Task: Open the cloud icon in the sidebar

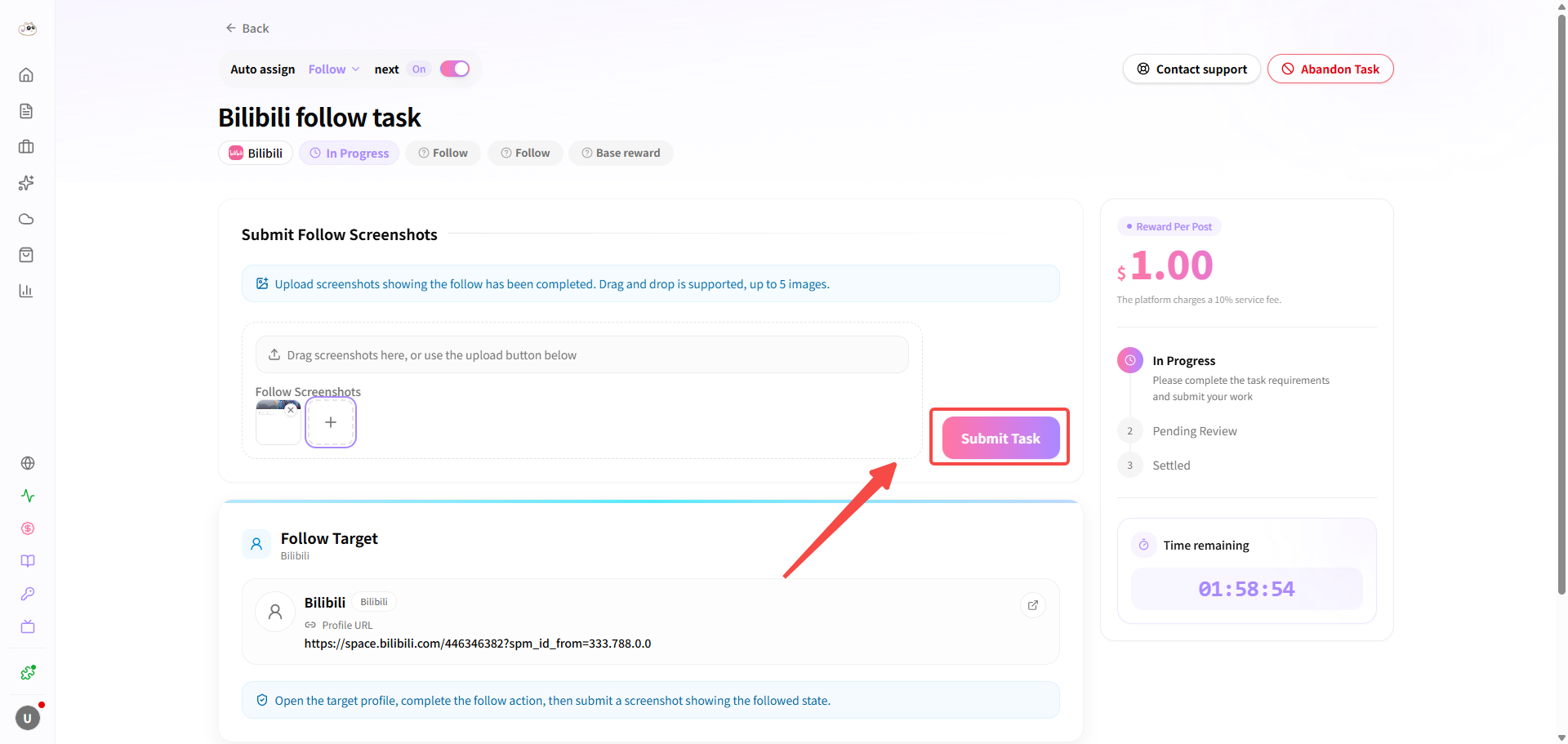Action: (x=26, y=219)
